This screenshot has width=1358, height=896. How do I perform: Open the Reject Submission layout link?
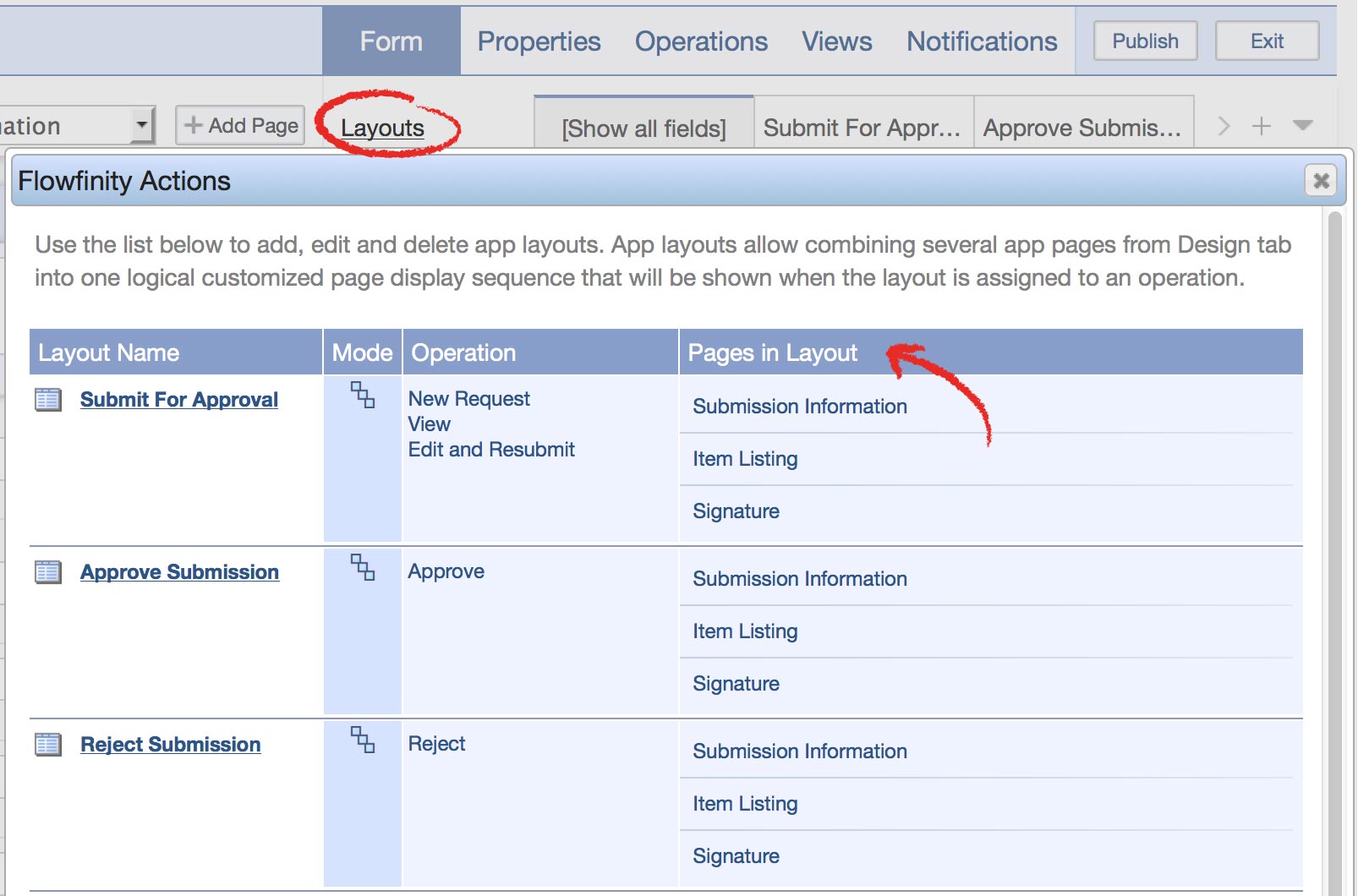171,745
